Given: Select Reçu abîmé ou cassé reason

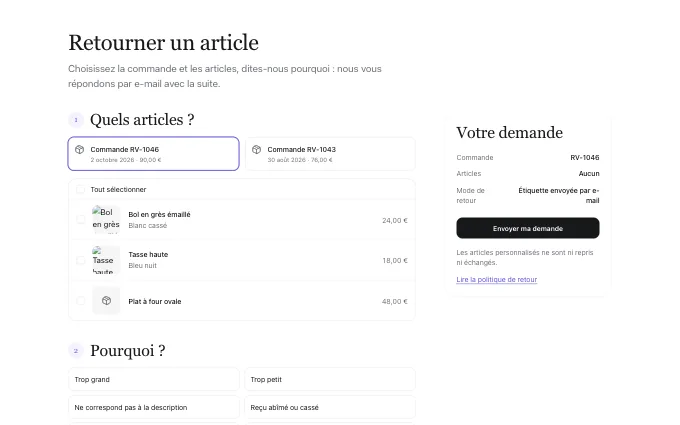Looking at the screenshot, I should 330,407.
